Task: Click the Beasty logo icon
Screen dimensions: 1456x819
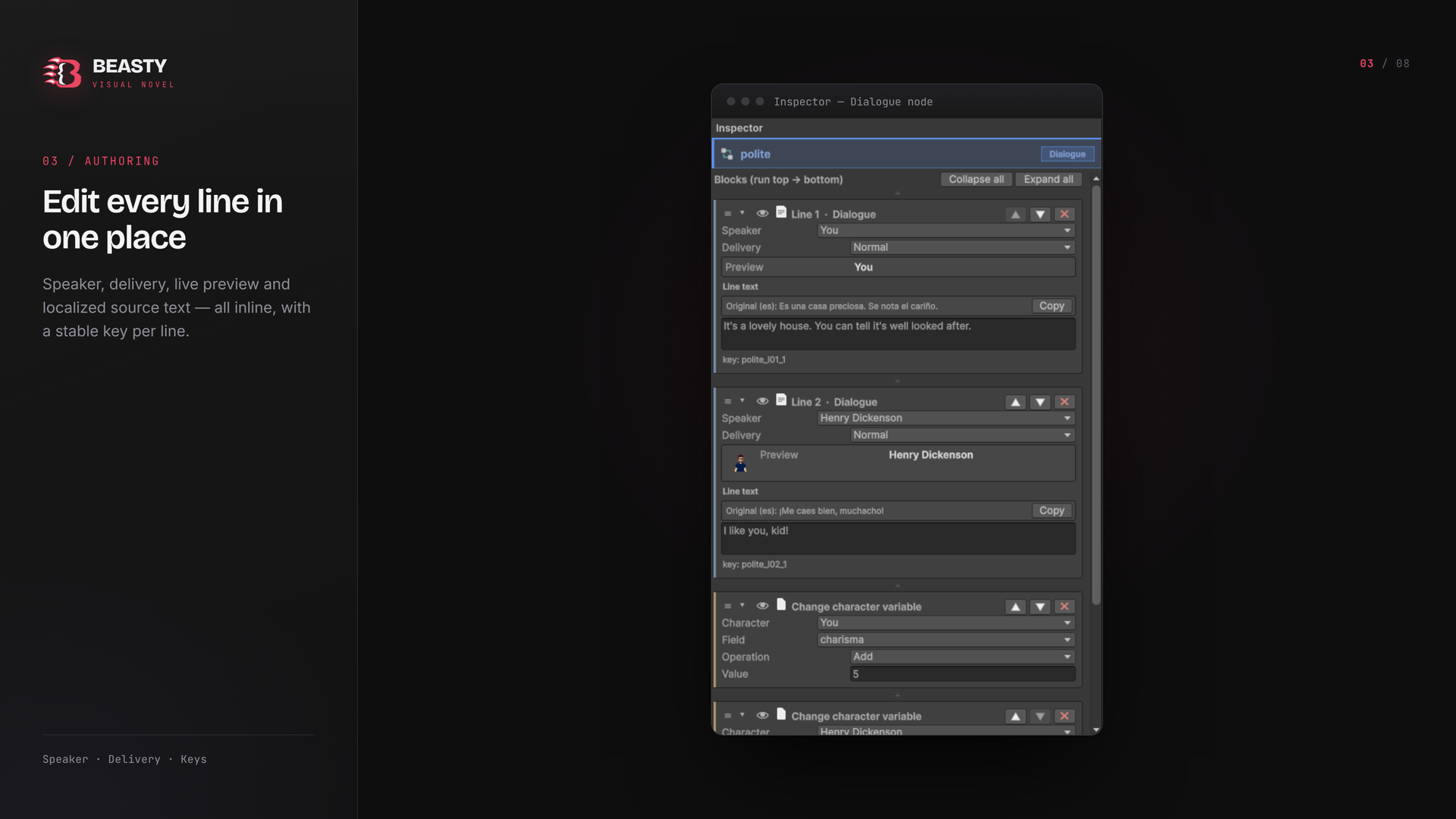Action: [62, 73]
